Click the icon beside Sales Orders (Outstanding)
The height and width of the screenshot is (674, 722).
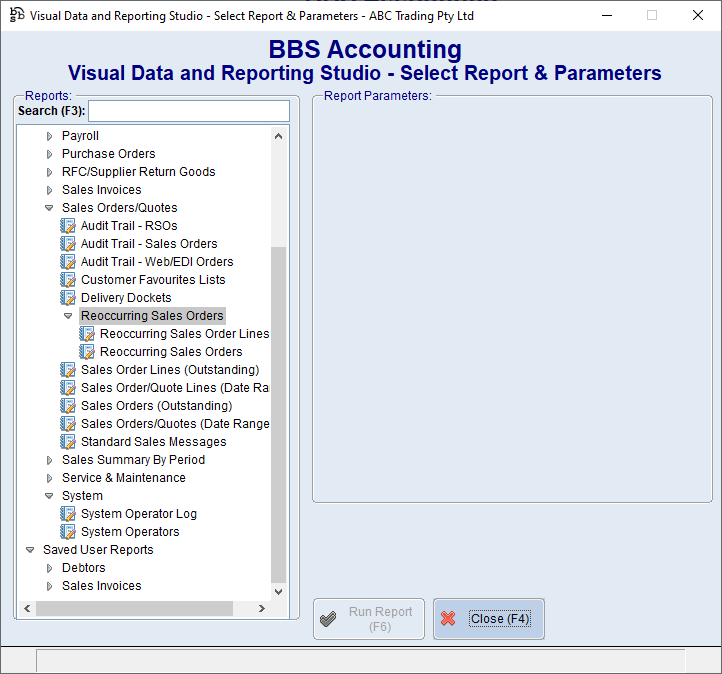pos(68,406)
